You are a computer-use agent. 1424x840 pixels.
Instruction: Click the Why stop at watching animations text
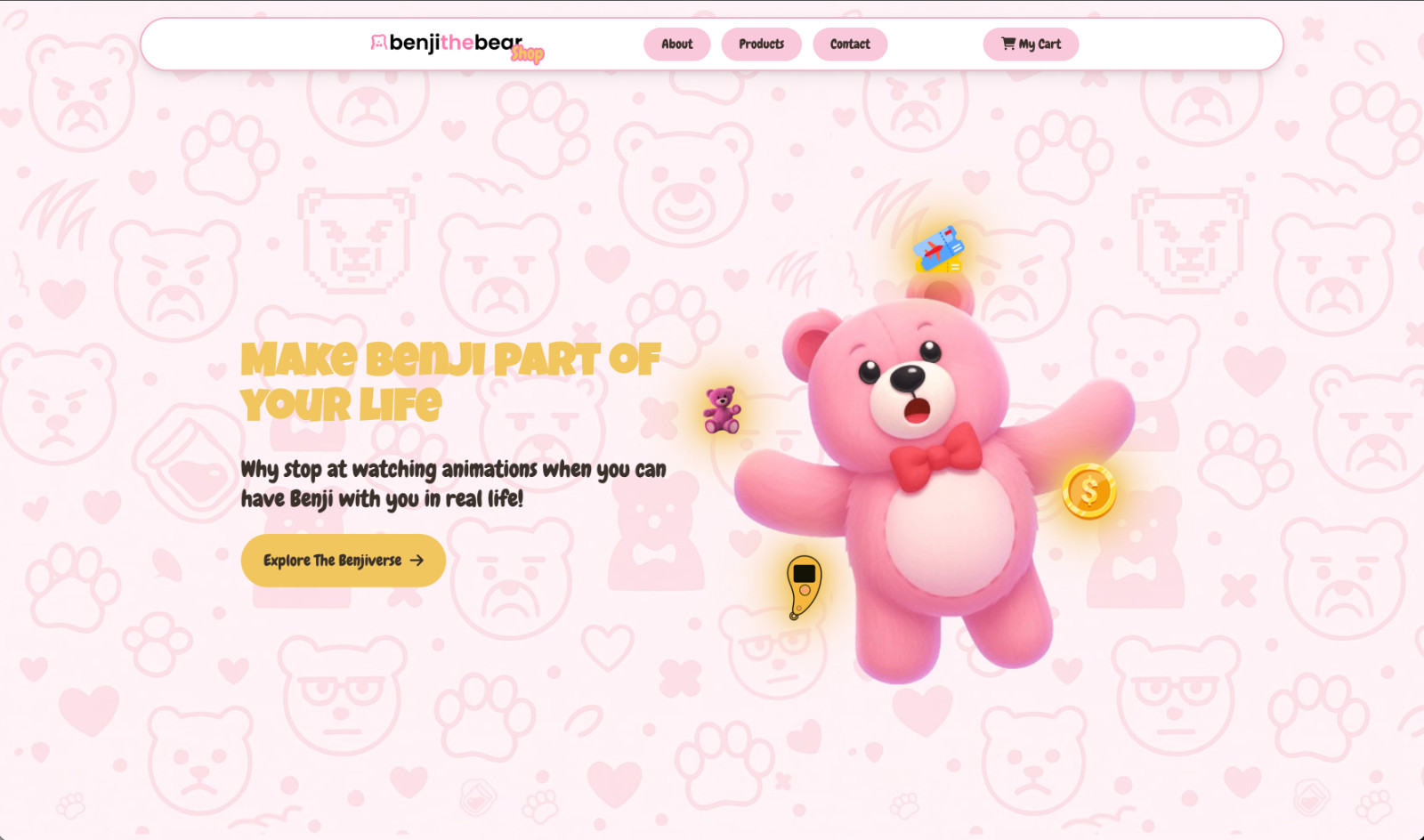[453, 484]
